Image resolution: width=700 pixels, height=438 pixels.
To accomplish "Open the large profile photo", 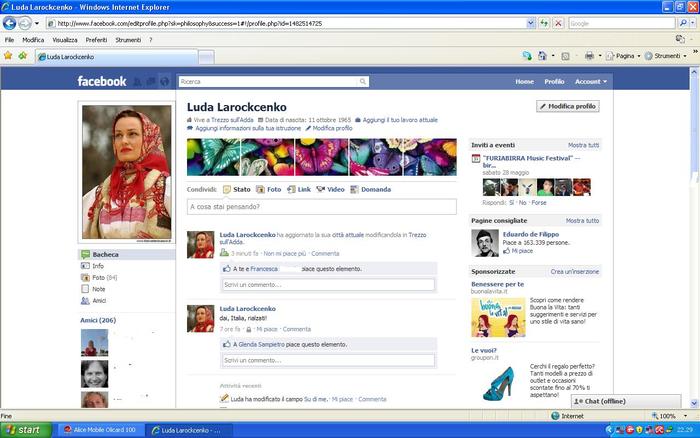I will [x=127, y=172].
